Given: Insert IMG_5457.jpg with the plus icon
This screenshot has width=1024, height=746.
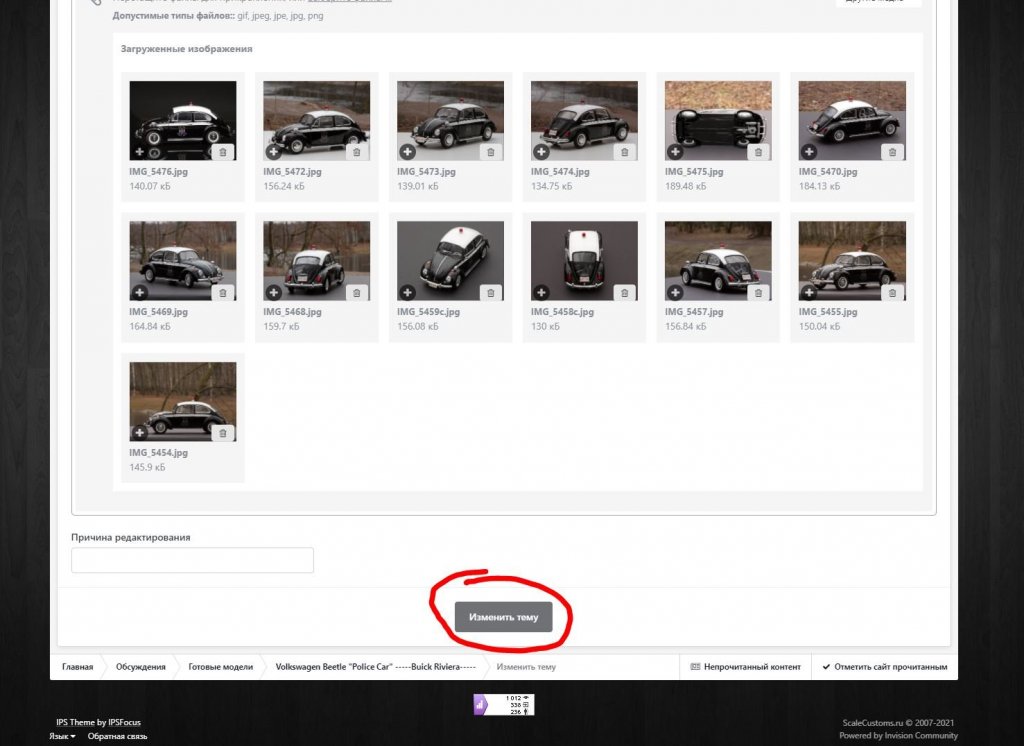Looking at the screenshot, I should (x=675, y=293).
